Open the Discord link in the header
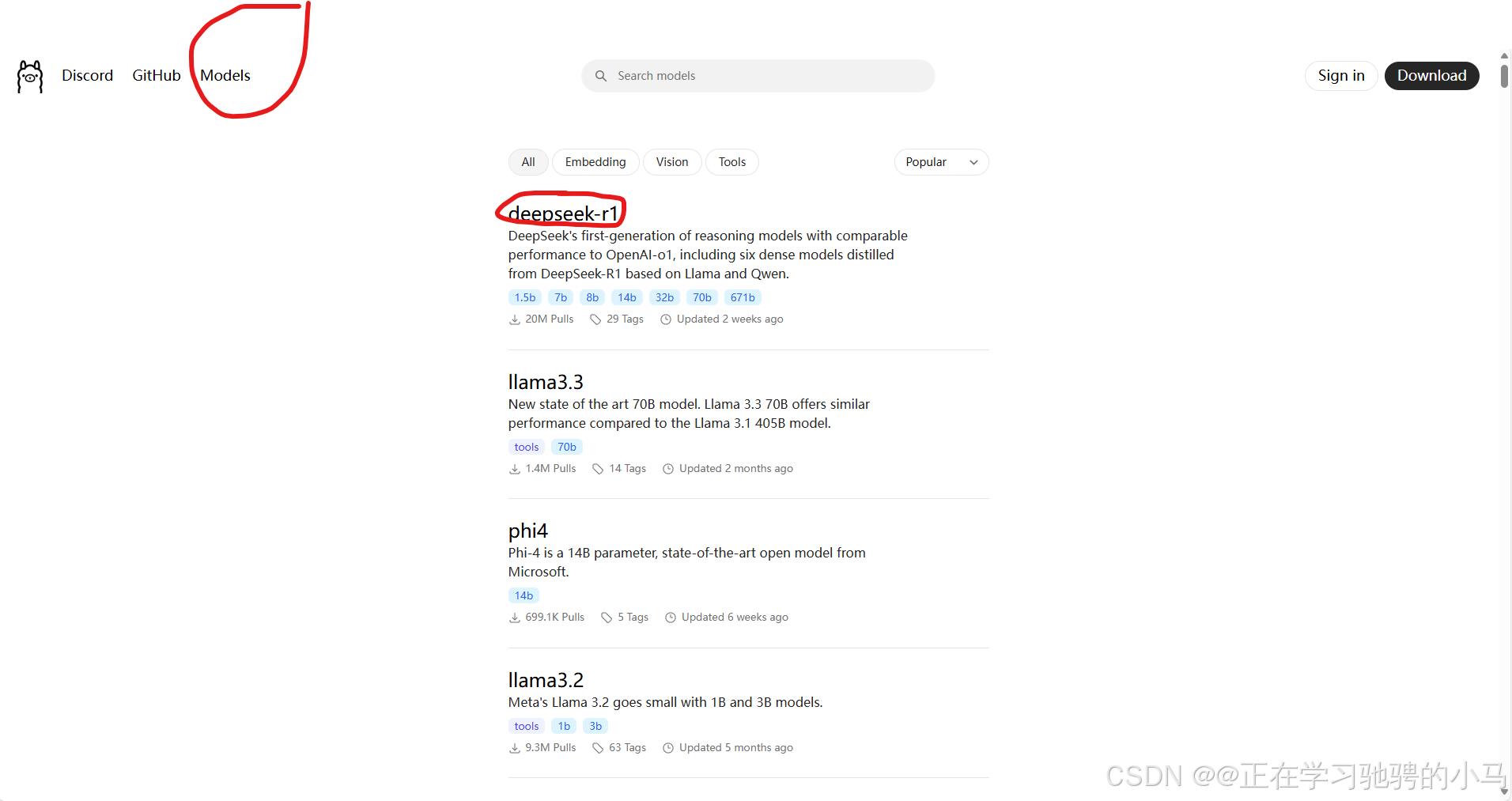The image size is (1512, 801). tap(88, 76)
